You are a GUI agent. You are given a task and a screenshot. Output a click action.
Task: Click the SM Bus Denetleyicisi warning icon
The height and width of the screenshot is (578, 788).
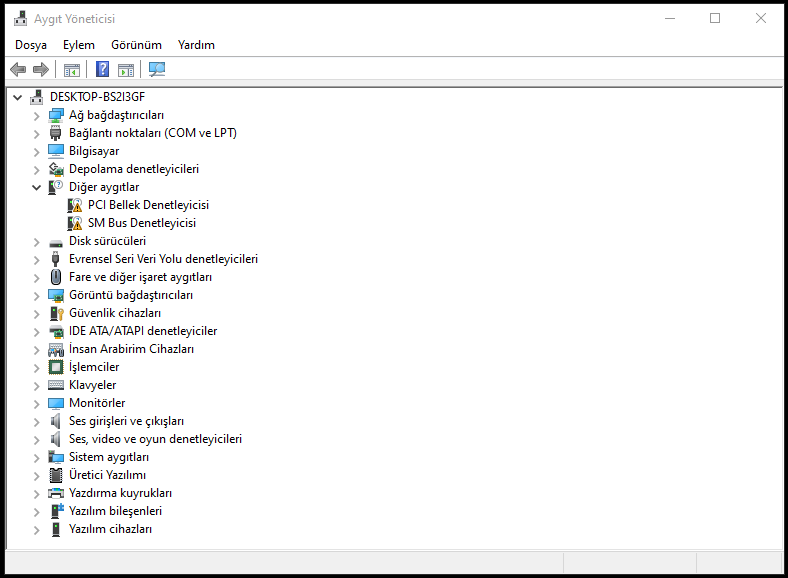click(75, 223)
